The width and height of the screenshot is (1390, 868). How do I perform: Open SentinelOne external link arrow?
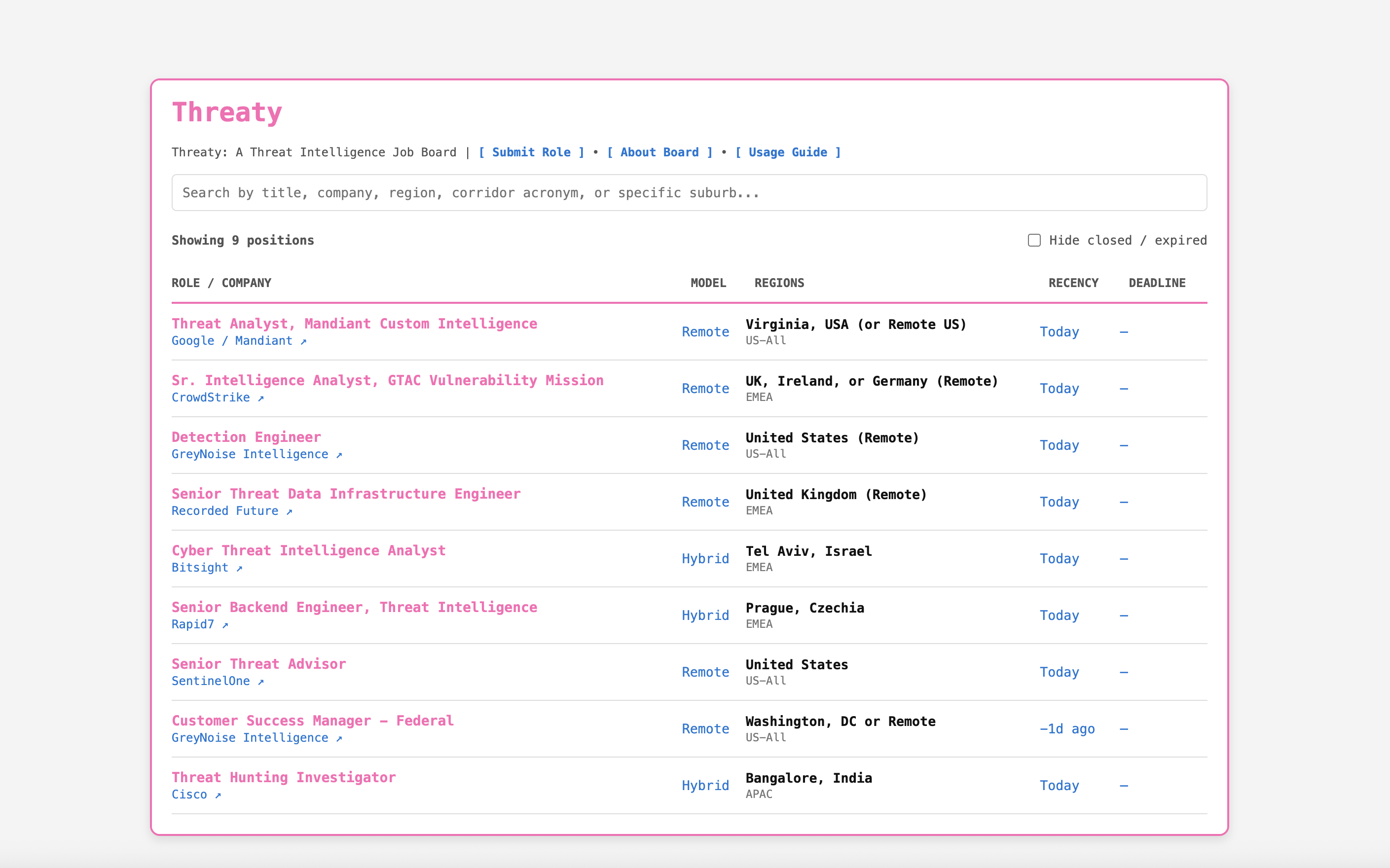(260, 682)
